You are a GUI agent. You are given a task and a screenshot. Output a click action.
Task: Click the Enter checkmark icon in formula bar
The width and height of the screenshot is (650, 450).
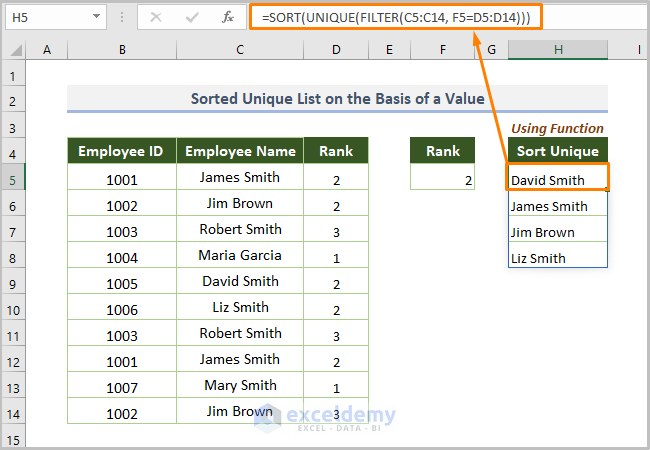point(193,17)
